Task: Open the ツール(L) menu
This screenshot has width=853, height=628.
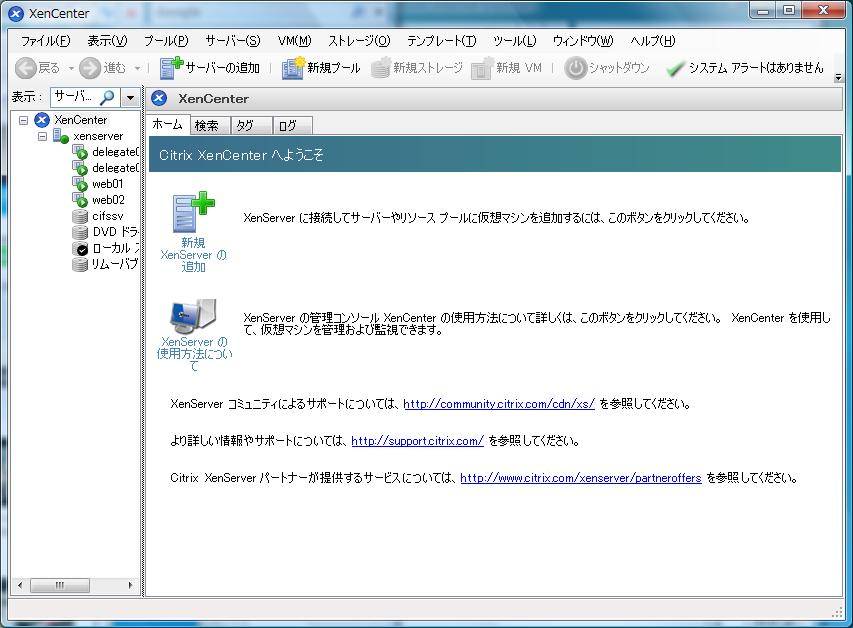Action: click(514, 41)
